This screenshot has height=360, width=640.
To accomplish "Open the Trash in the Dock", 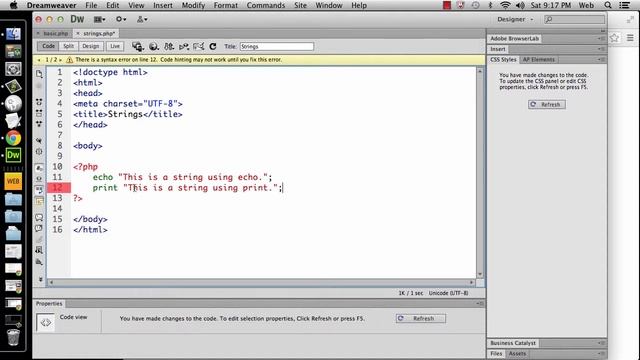I will coord(13,337).
